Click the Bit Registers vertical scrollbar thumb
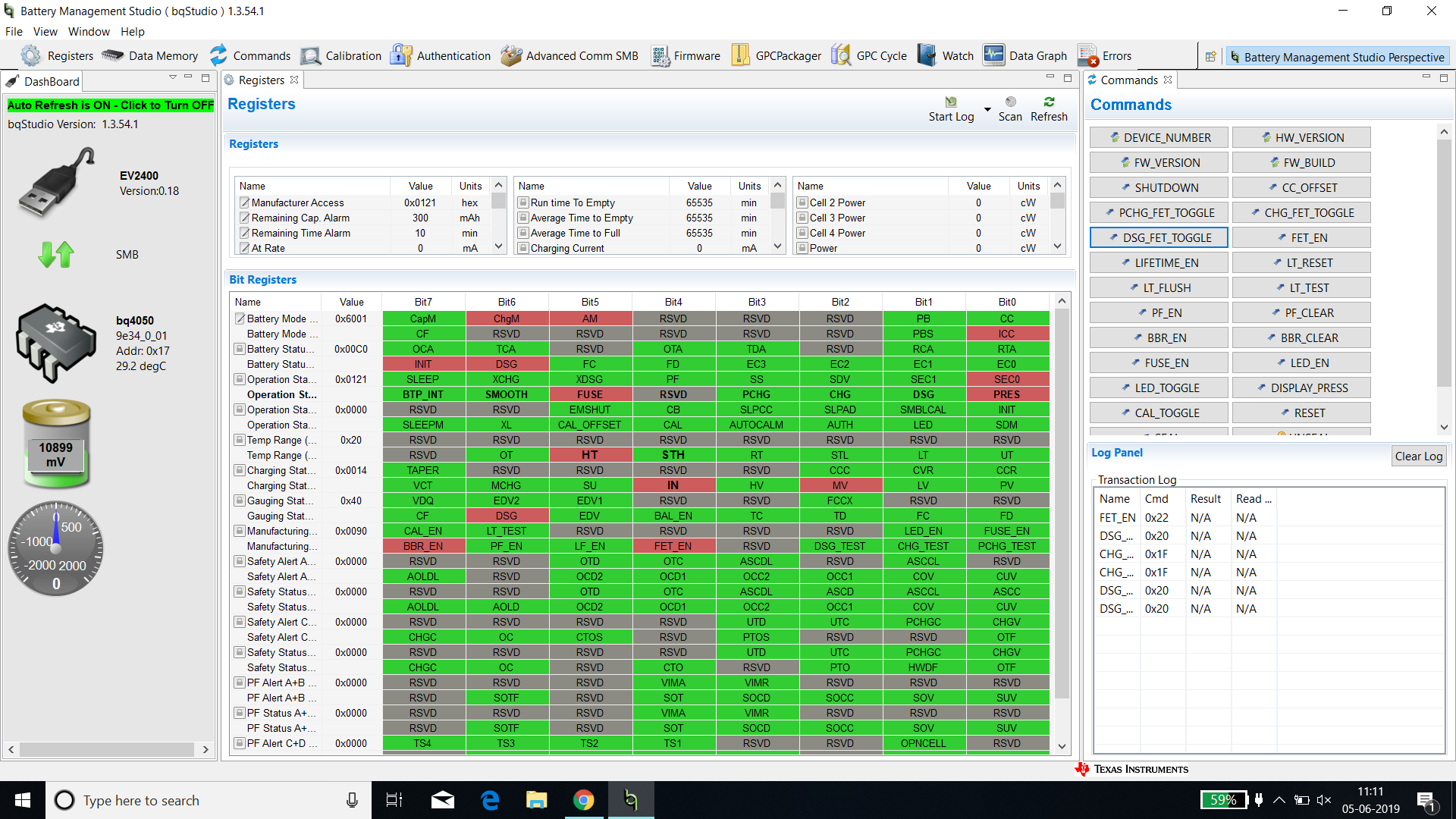The width and height of the screenshot is (1456, 819). pyautogui.click(x=1062, y=504)
